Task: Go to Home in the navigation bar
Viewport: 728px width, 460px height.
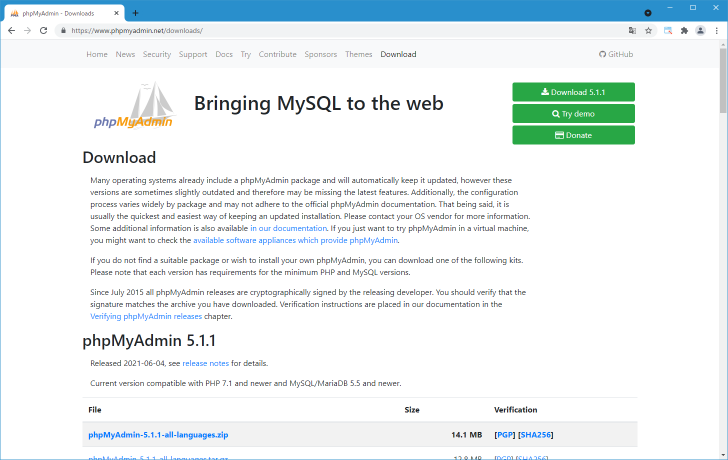Action: [97, 54]
